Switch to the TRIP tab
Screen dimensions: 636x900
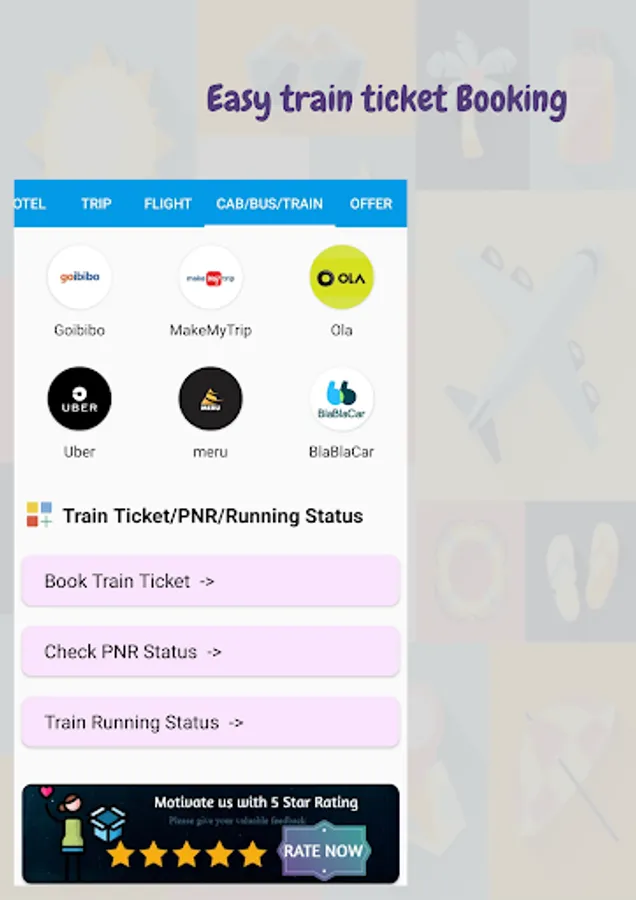[96, 204]
